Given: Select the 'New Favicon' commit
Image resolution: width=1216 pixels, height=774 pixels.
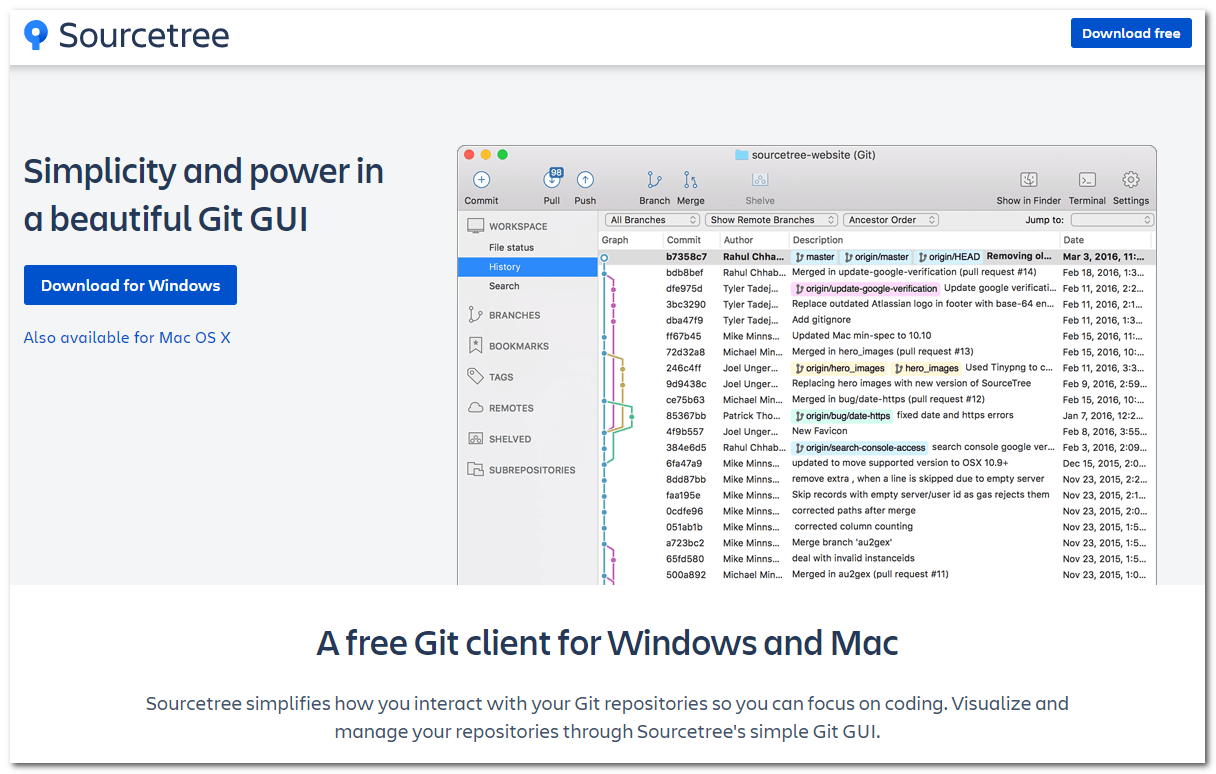Looking at the screenshot, I should pos(877,431).
